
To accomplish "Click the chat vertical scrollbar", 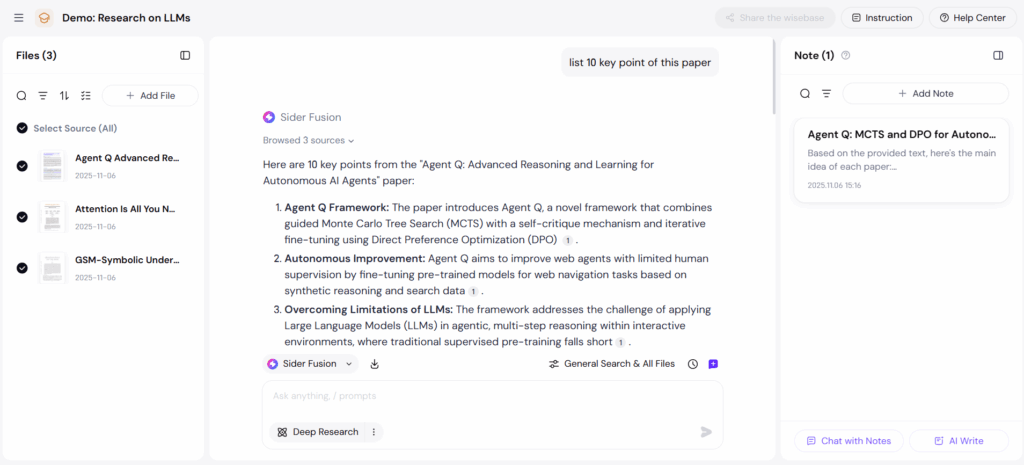I will (774, 78).
